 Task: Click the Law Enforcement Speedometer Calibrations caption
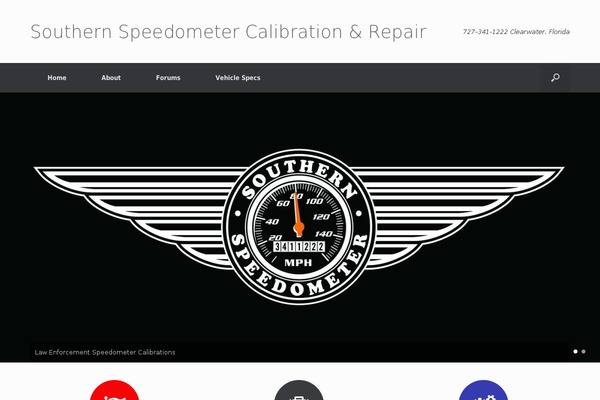pos(105,352)
